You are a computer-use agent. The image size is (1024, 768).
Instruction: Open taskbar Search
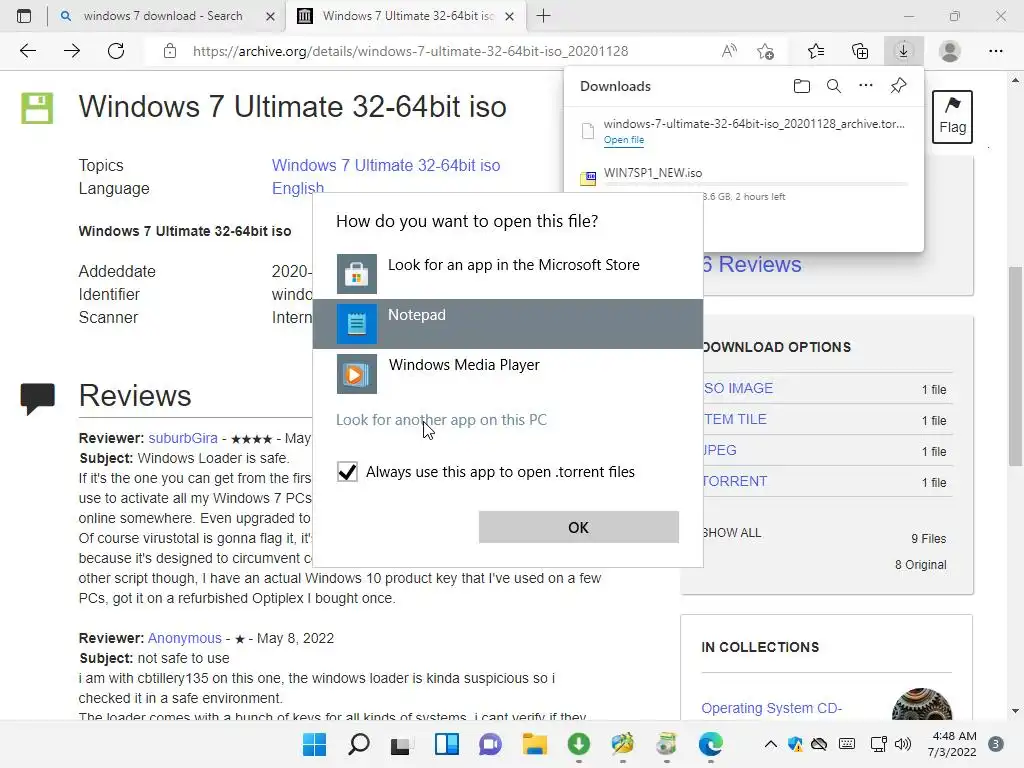359,744
